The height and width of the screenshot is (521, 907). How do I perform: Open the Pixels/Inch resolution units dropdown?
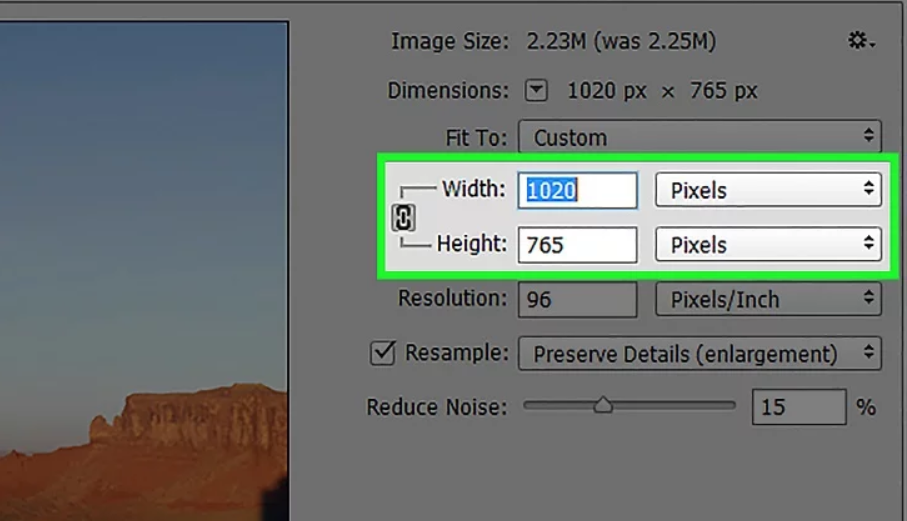767,300
